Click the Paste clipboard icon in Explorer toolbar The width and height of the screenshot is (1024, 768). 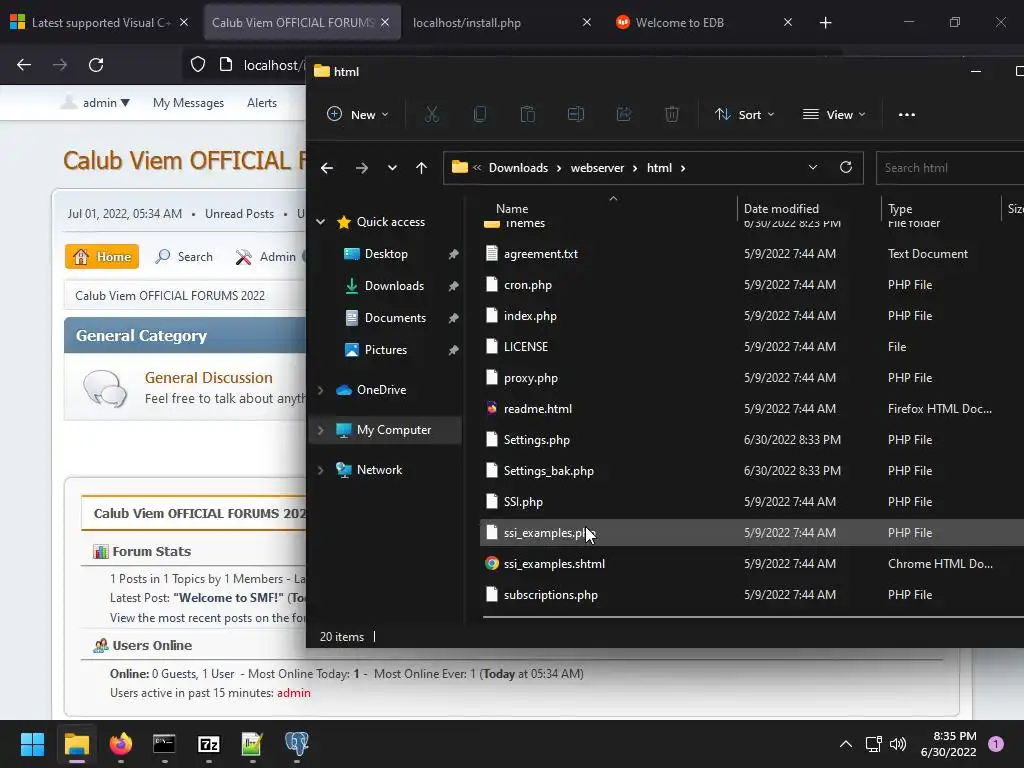528,114
